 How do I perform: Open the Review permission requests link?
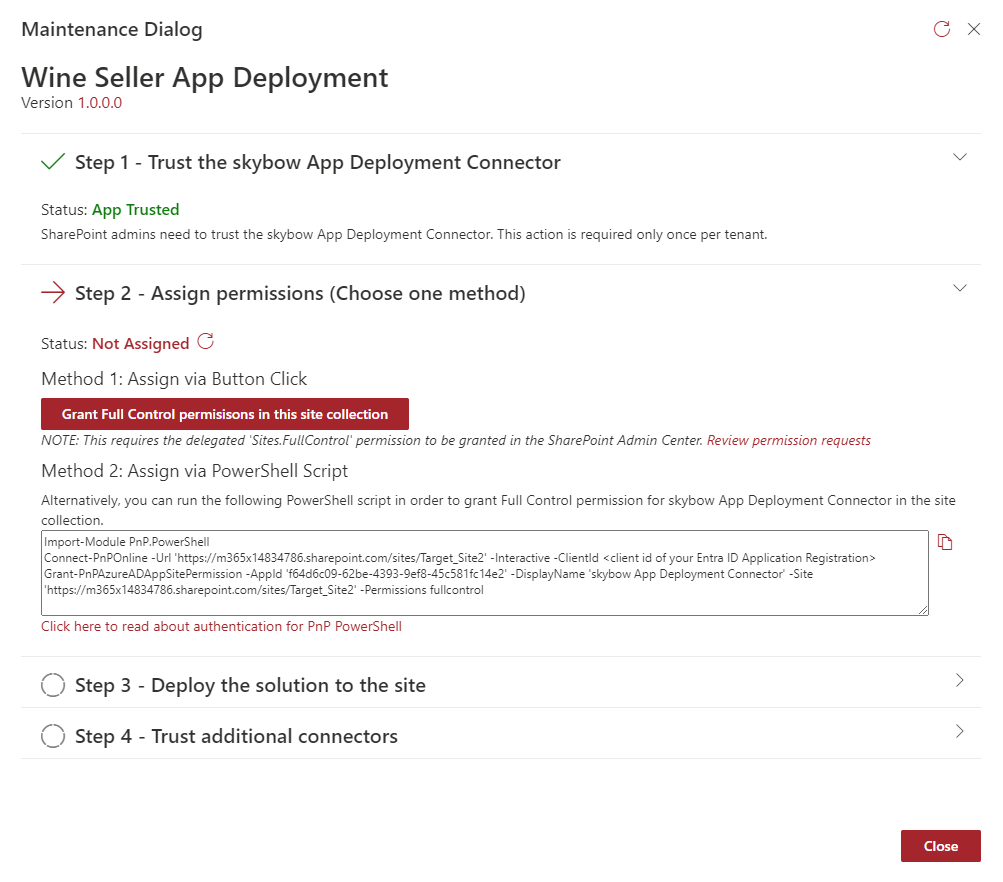(x=789, y=441)
